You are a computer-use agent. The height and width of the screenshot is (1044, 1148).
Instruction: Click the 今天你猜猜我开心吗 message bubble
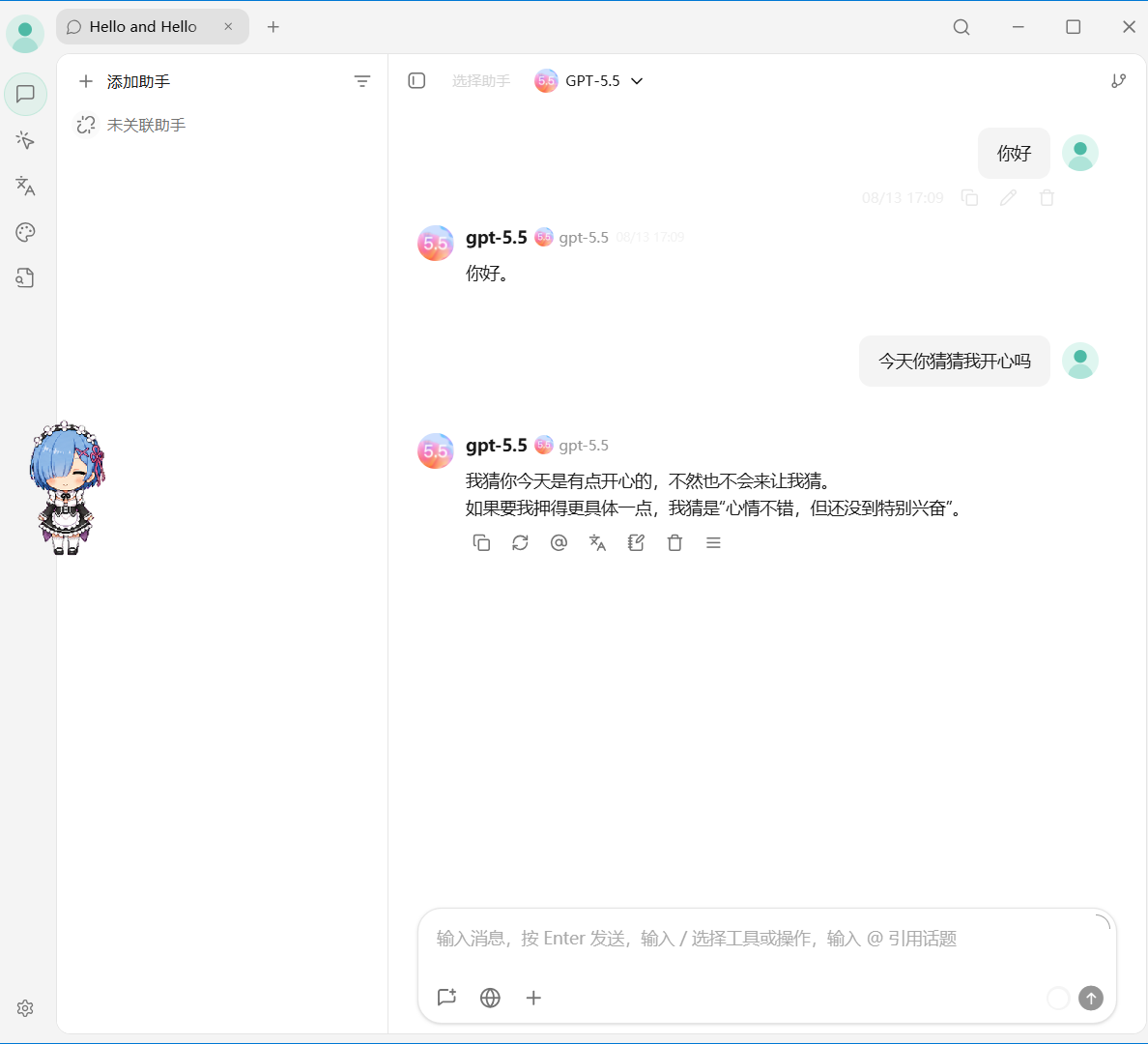(x=955, y=362)
